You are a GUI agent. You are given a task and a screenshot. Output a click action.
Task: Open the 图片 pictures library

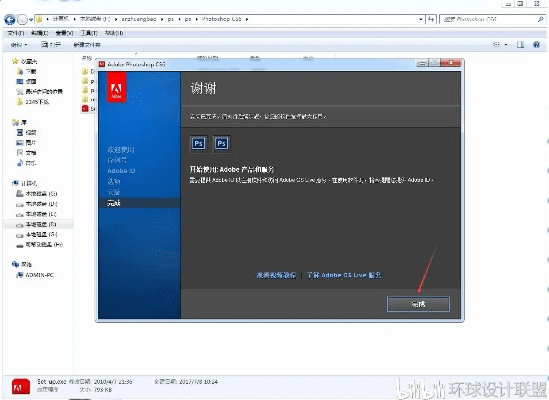[x=27, y=143]
